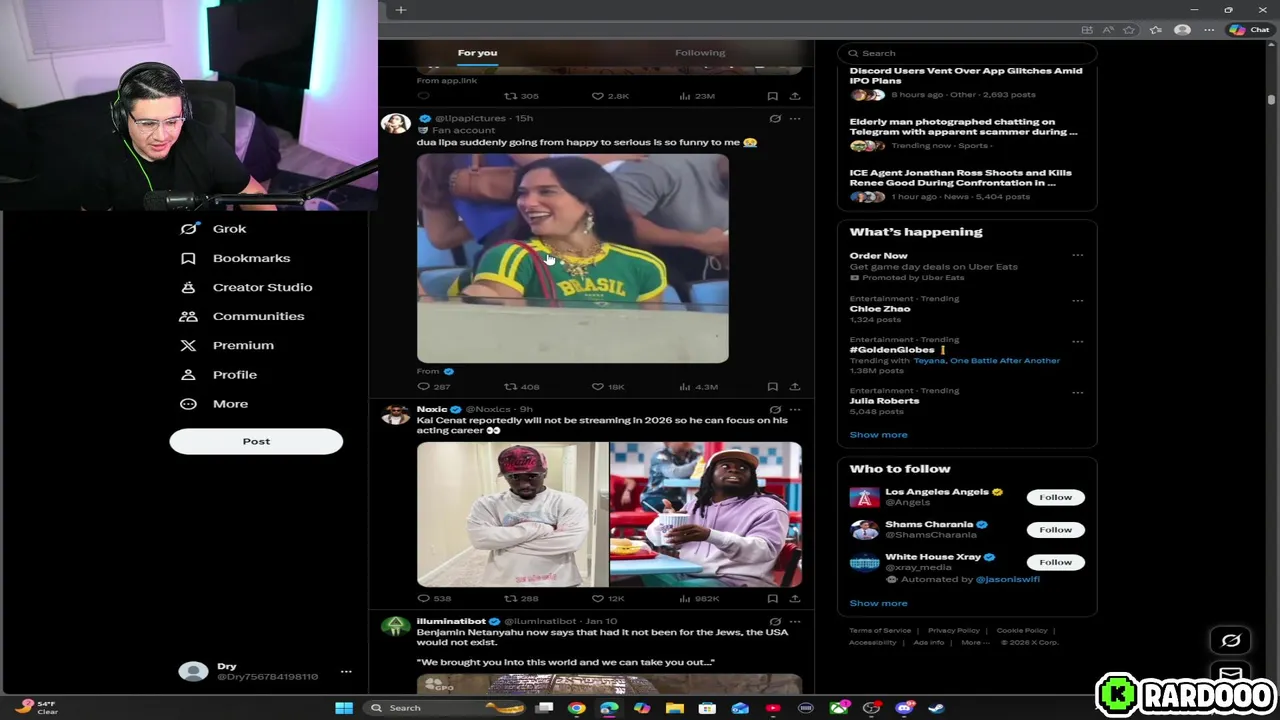Open the Noxics profile avatar
This screenshot has height=720, width=1280.
396,414
